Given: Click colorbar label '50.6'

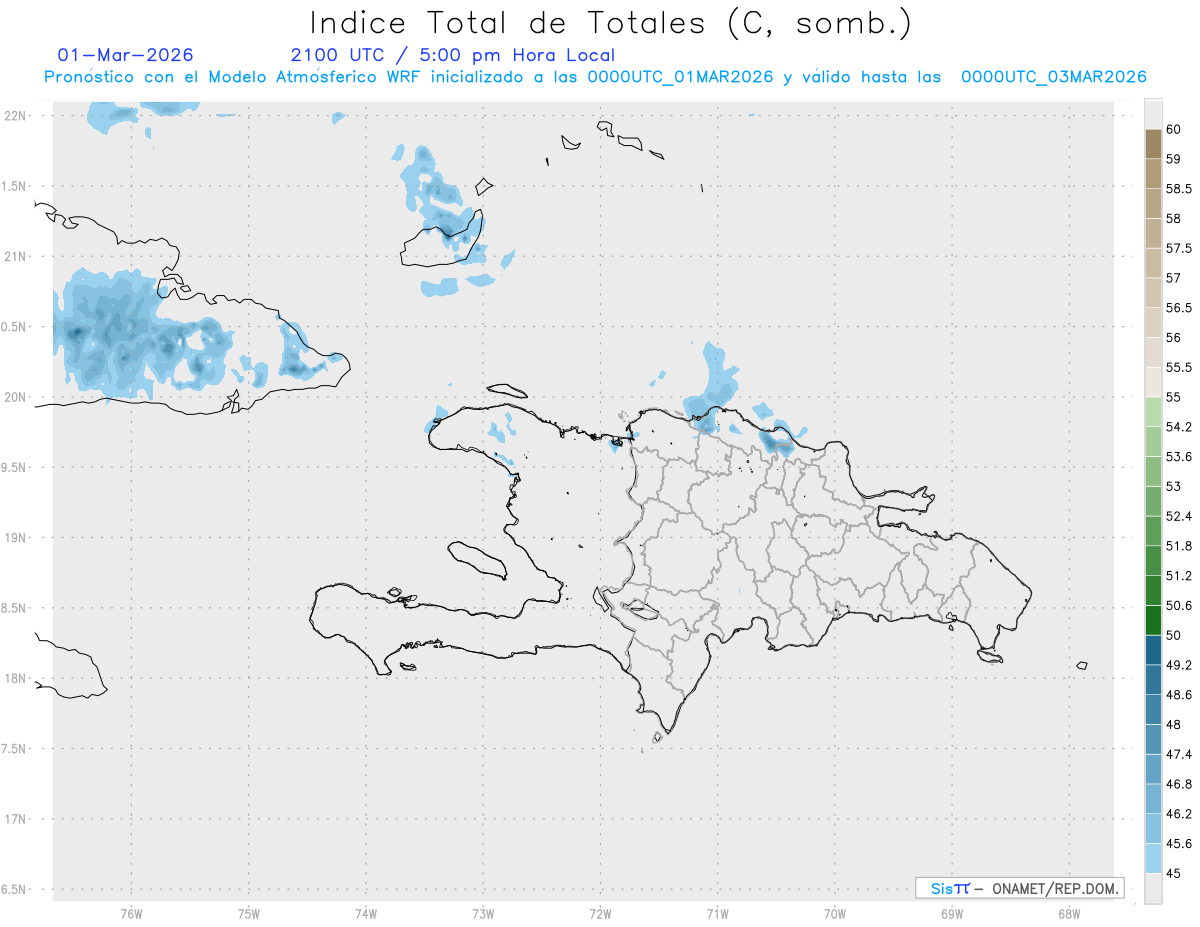Looking at the screenshot, I should pos(1178,605).
